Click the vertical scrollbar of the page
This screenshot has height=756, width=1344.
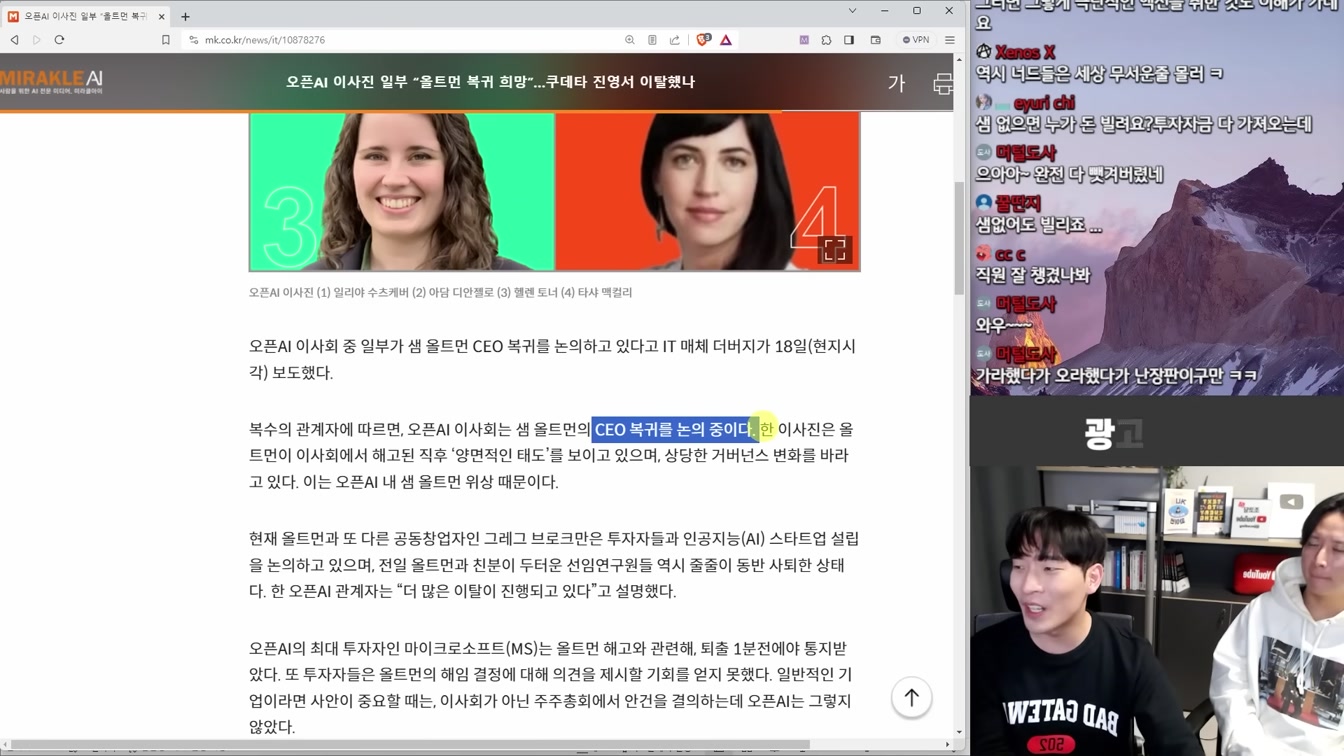(x=959, y=240)
